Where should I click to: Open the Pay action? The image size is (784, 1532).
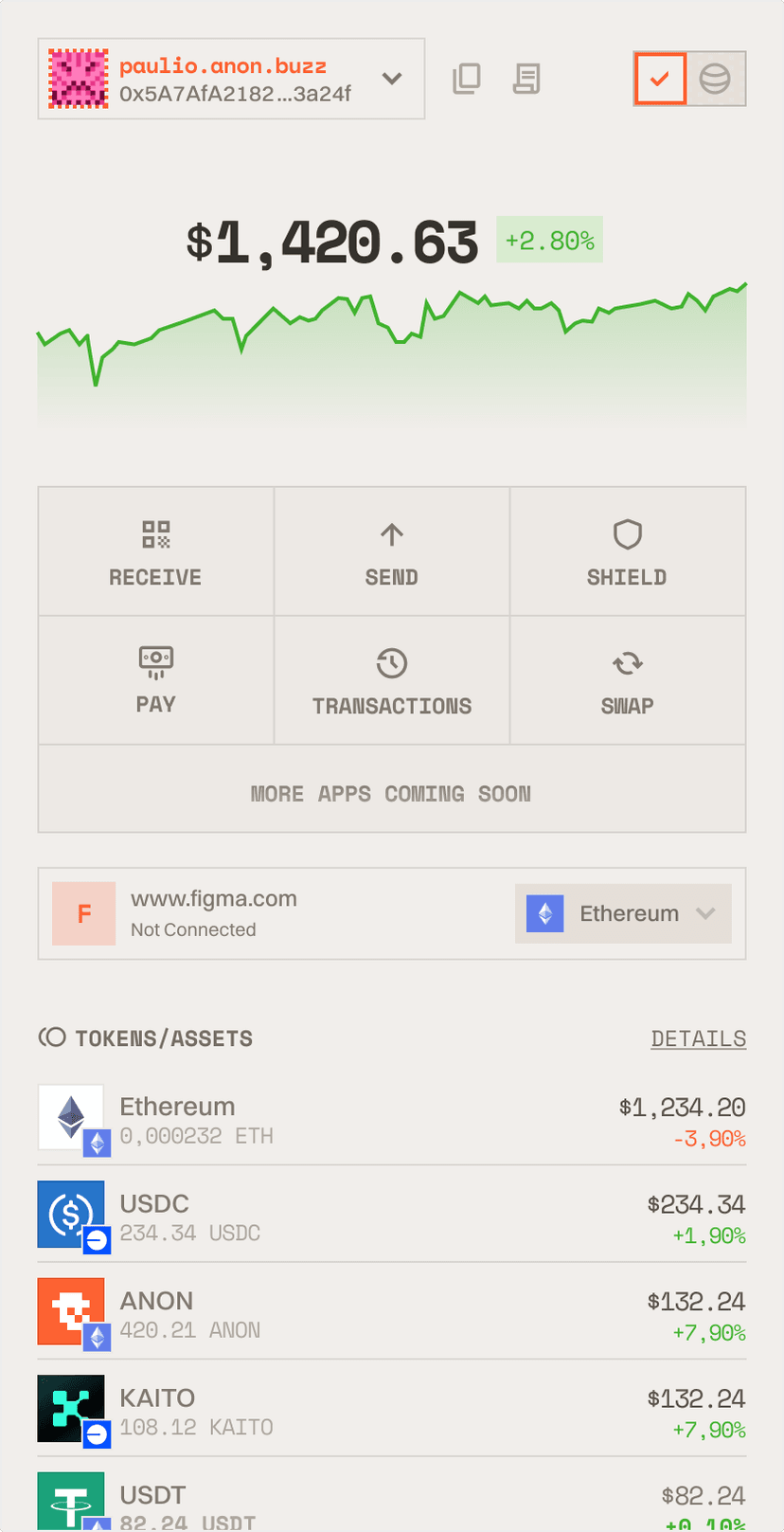[x=156, y=679]
